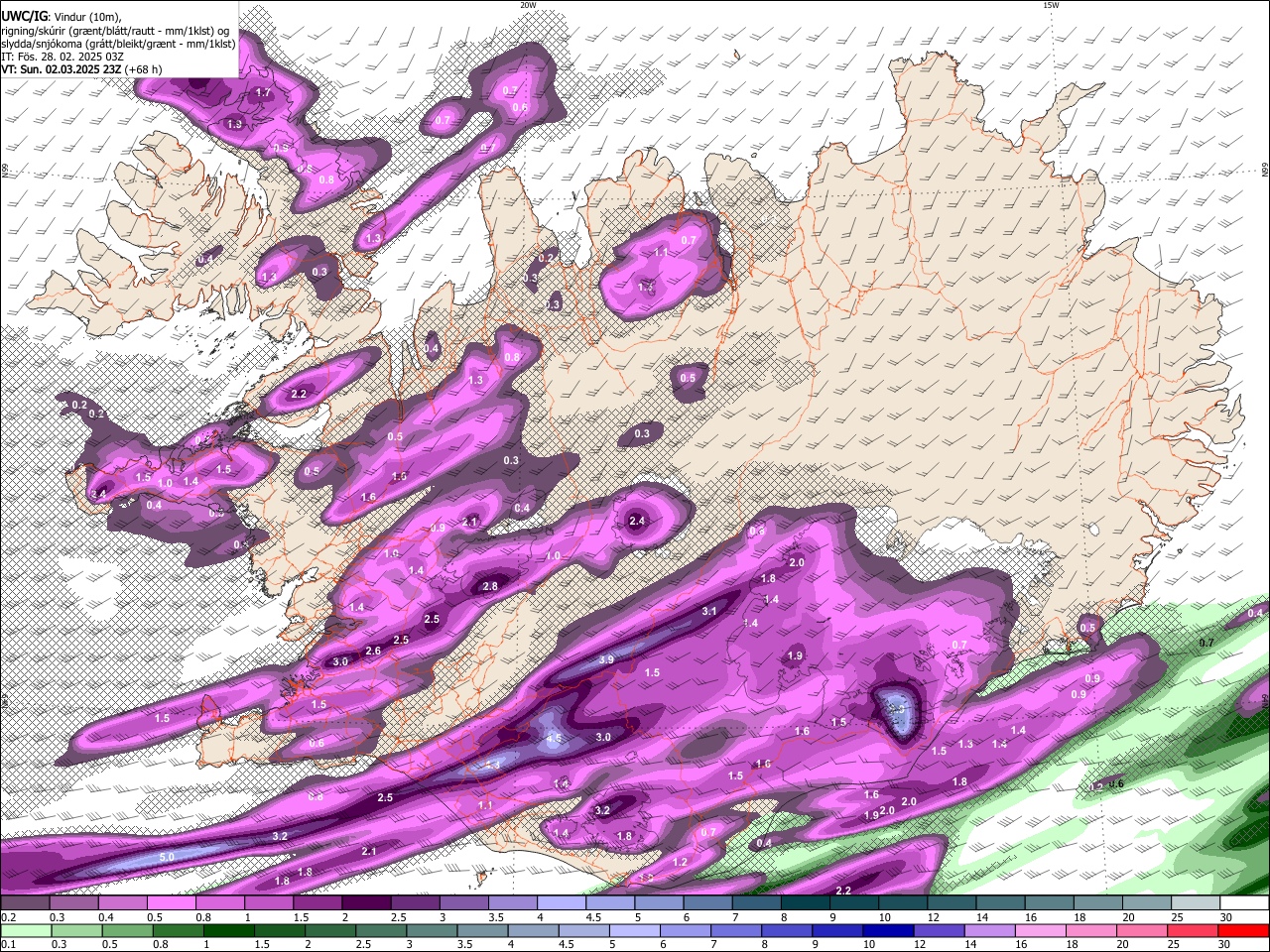
Task: Click the 5.0 precipitation value on the map
Action: click(167, 857)
